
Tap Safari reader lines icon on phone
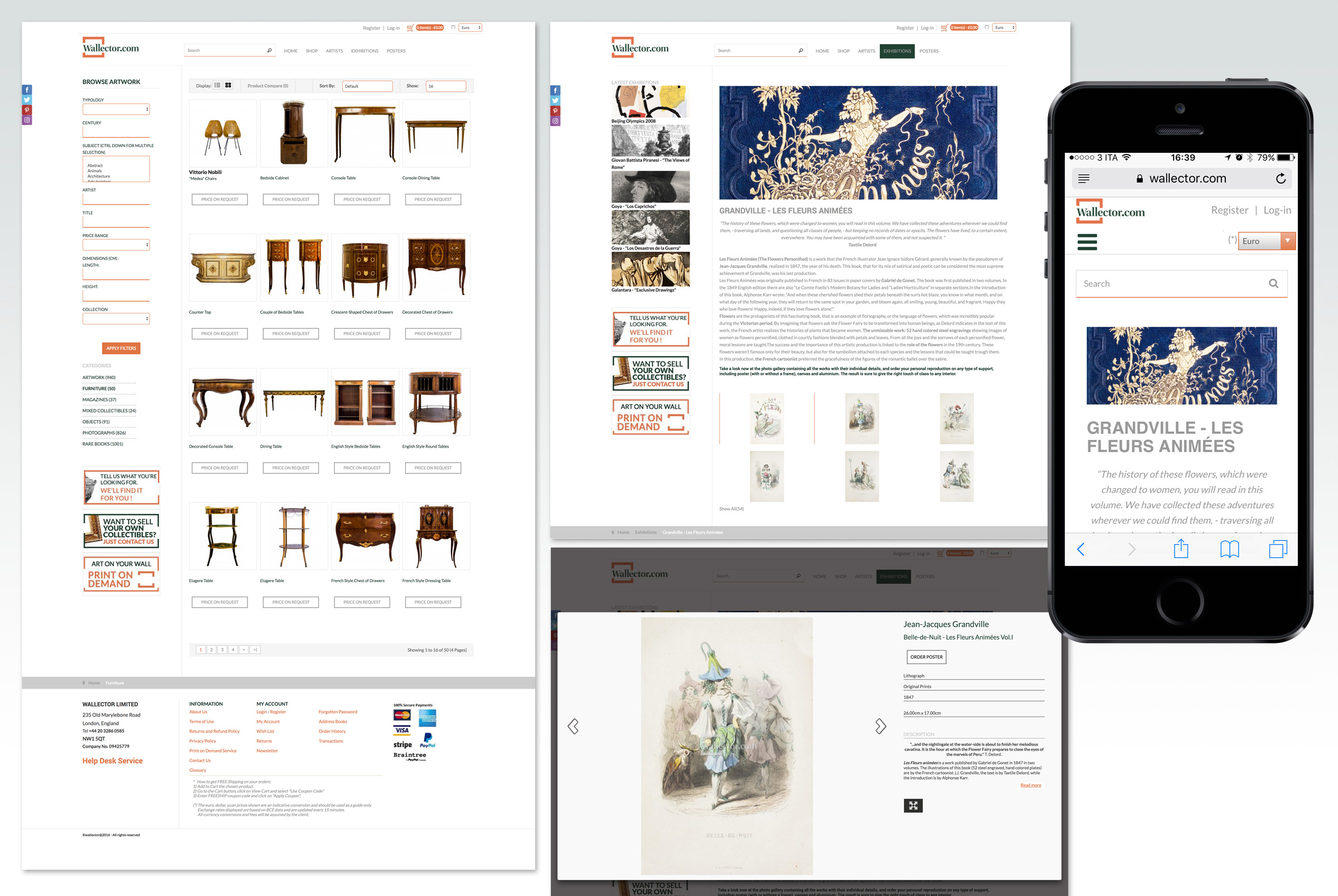pyautogui.click(x=1083, y=179)
